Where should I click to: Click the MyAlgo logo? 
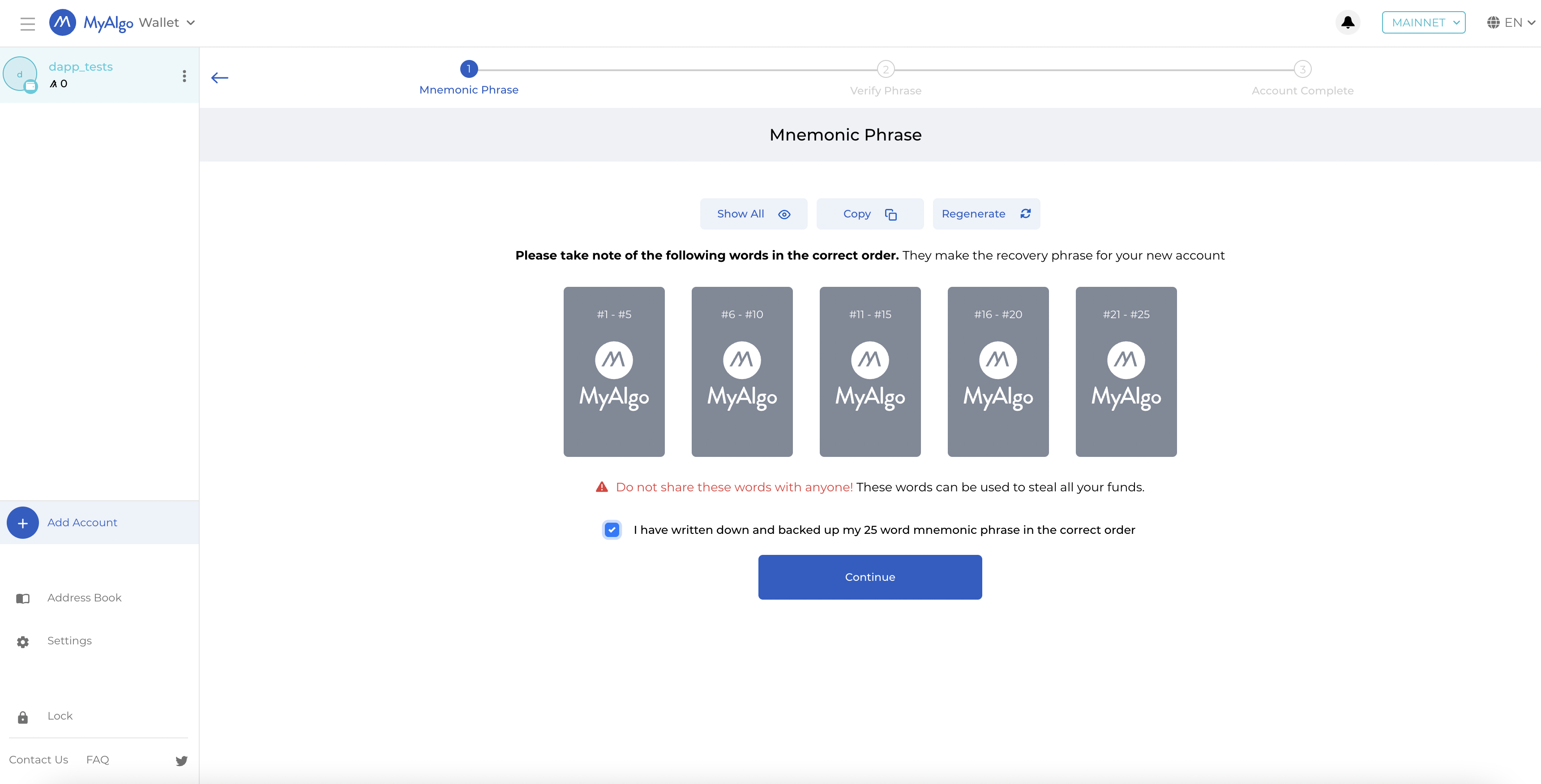tap(91, 23)
